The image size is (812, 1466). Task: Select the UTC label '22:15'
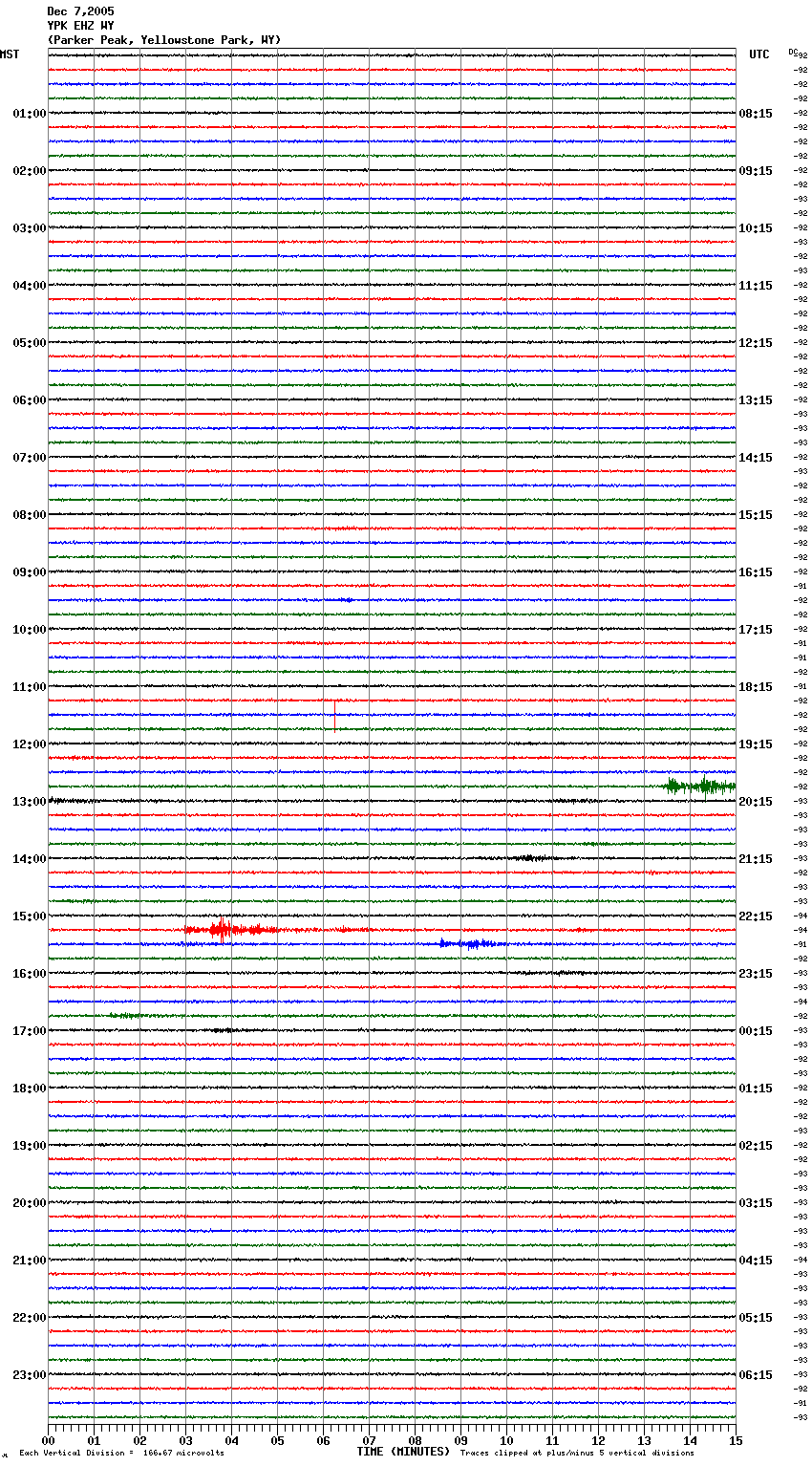(756, 916)
